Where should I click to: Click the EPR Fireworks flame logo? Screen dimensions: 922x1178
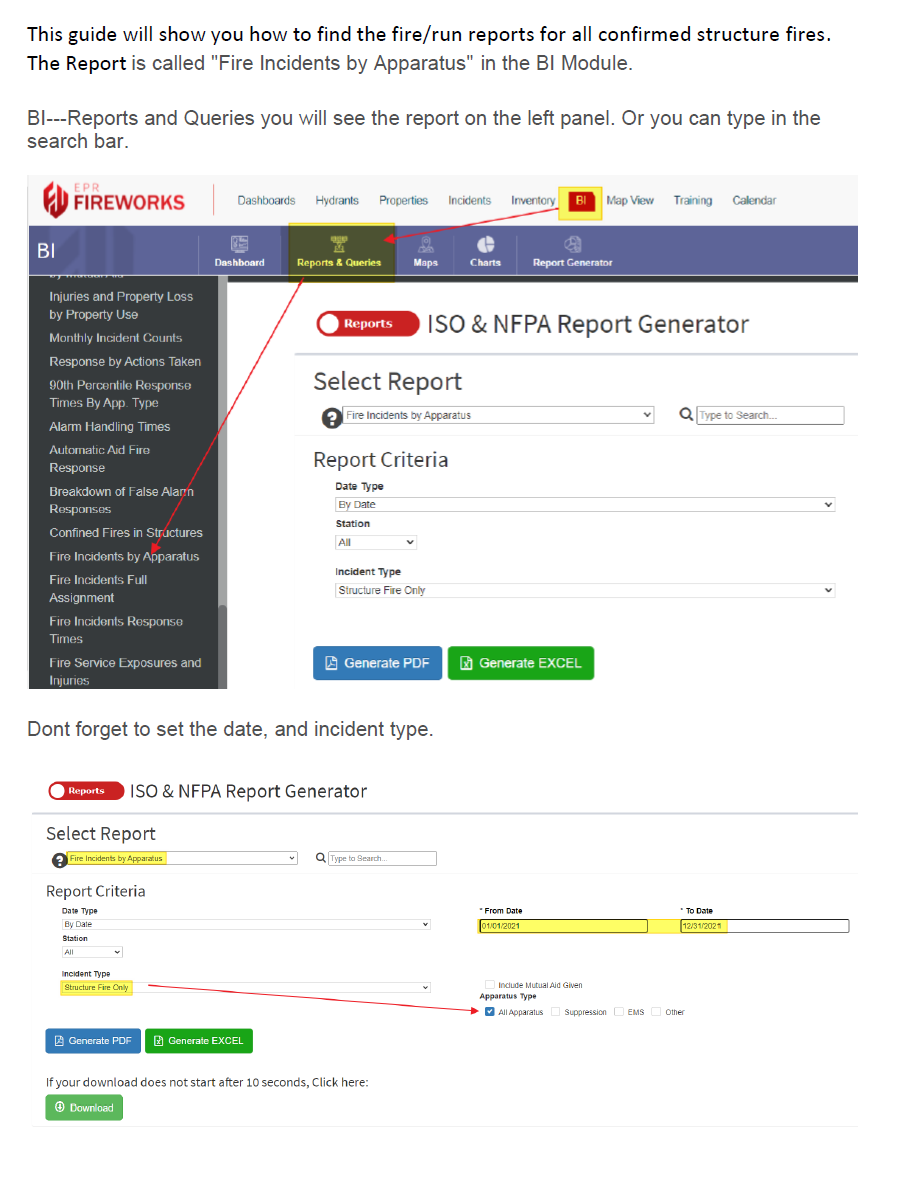[x=55, y=199]
